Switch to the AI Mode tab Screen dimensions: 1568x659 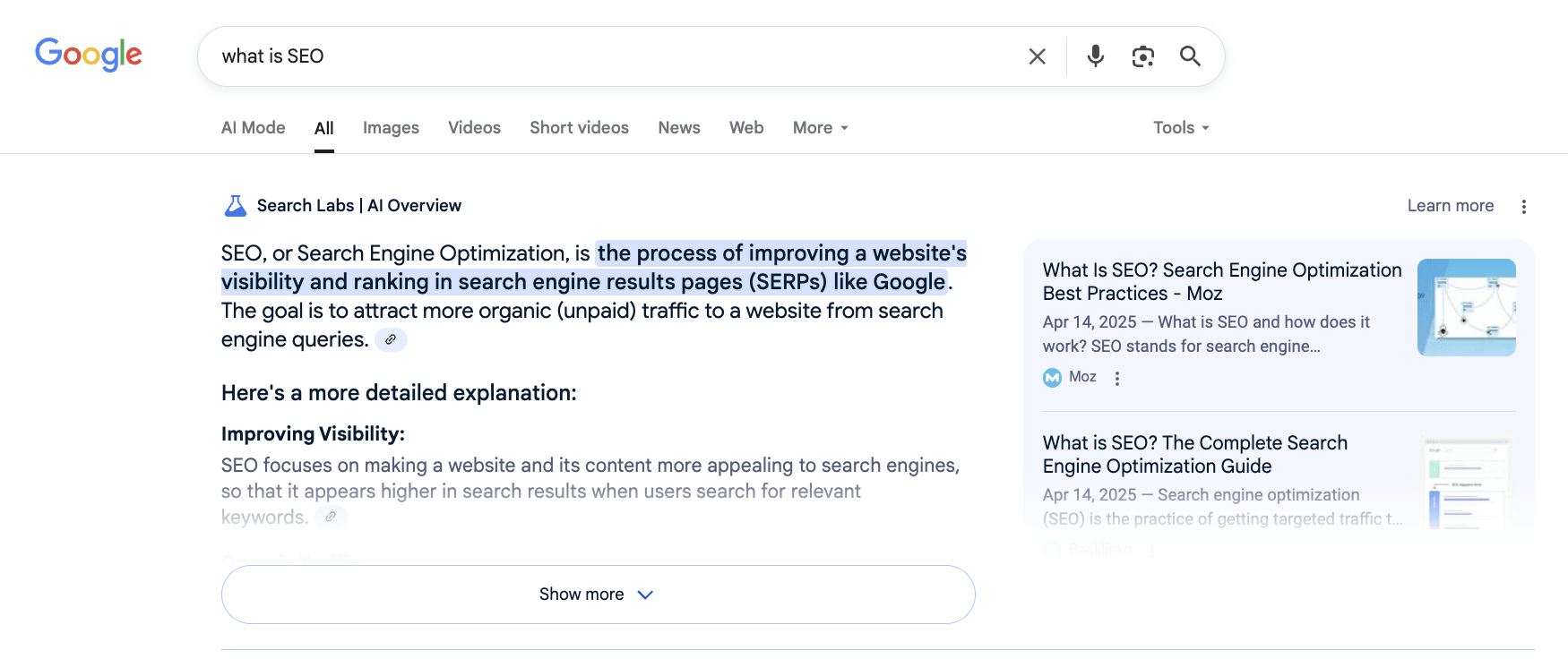[x=254, y=128]
